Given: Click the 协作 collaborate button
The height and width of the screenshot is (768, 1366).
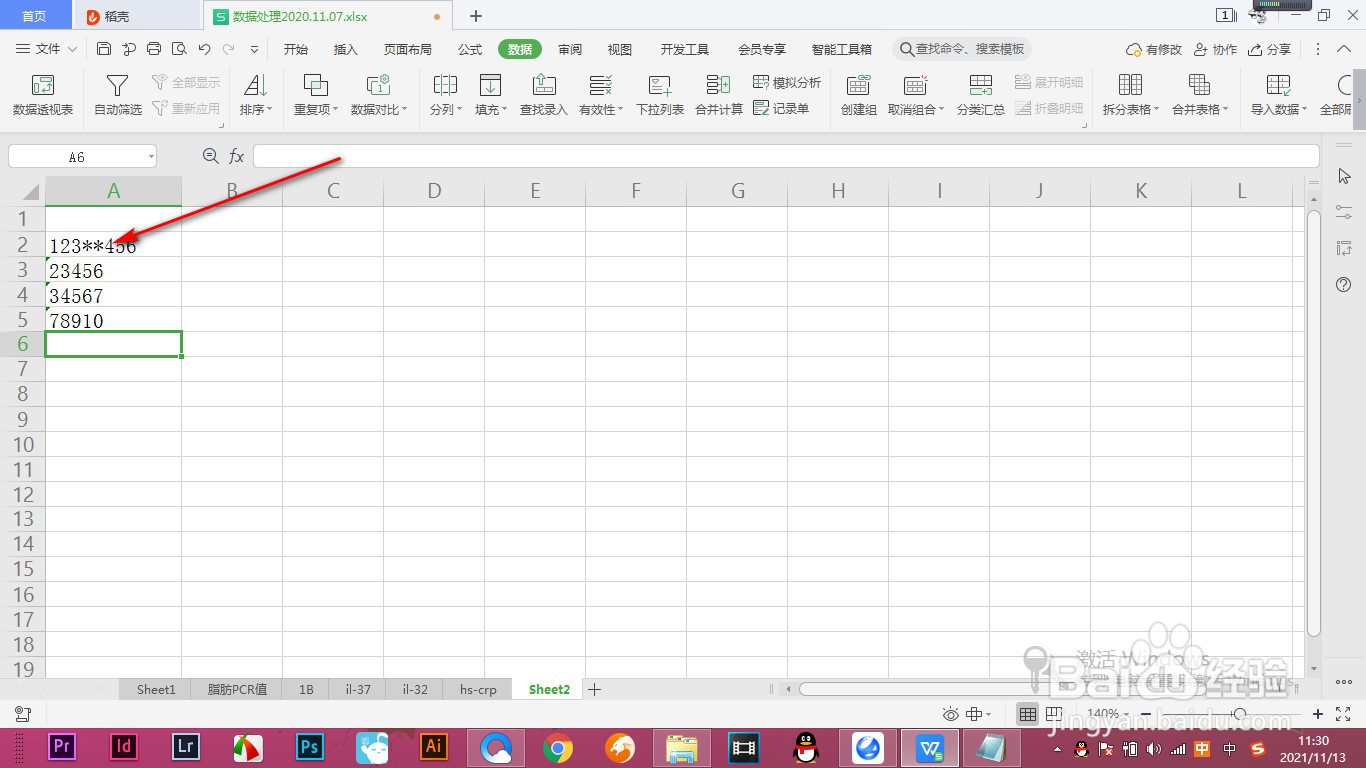Looking at the screenshot, I should (1215, 49).
